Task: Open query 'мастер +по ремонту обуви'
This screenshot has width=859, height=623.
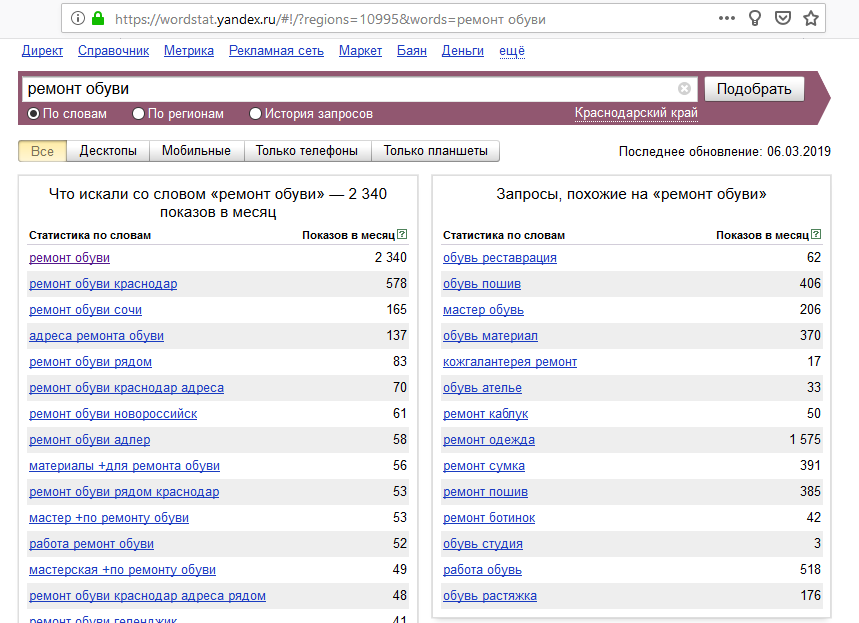Action: coord(109,518)
